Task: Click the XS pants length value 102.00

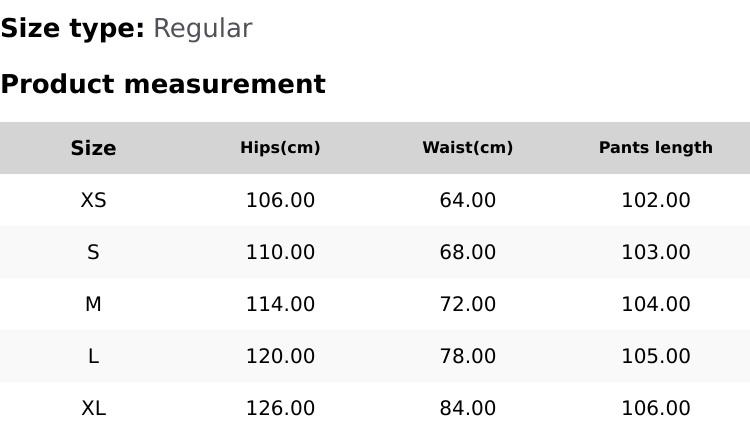Action: coord(655,200)
